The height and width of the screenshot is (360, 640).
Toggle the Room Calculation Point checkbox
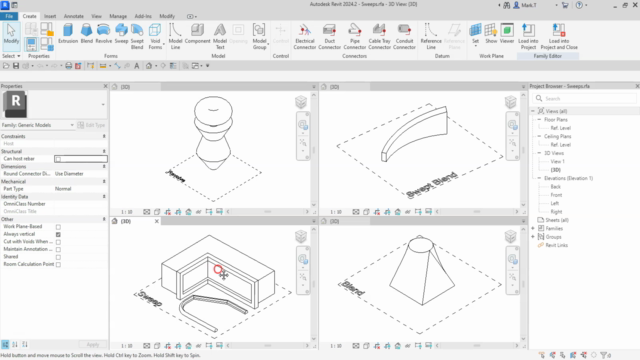tap(58, 264)
